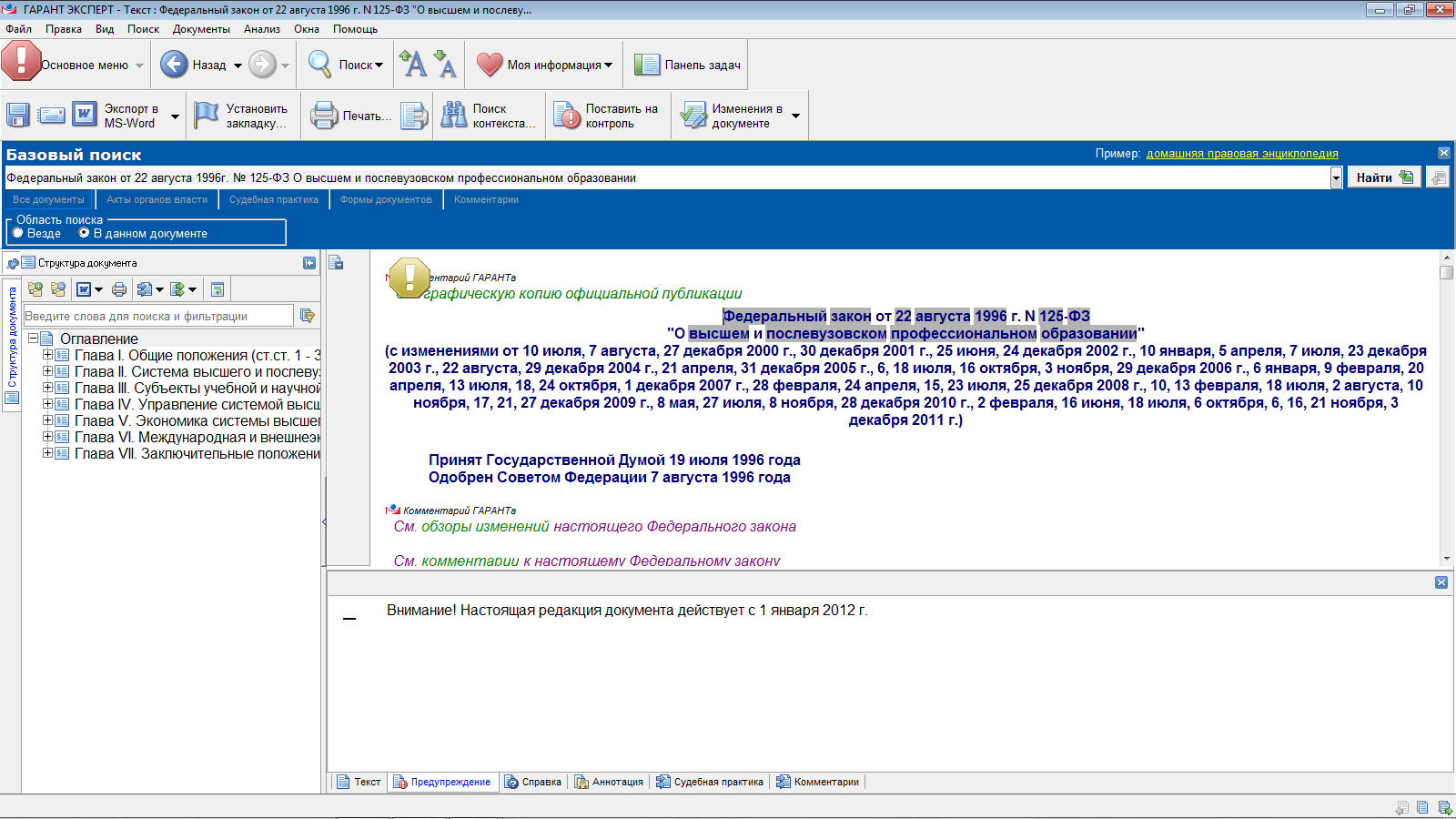Expand Глава III. Субъекты учебной и научной
This screenshot has height=819, width=1456.
pyautogui.click(x=47, y=388)
